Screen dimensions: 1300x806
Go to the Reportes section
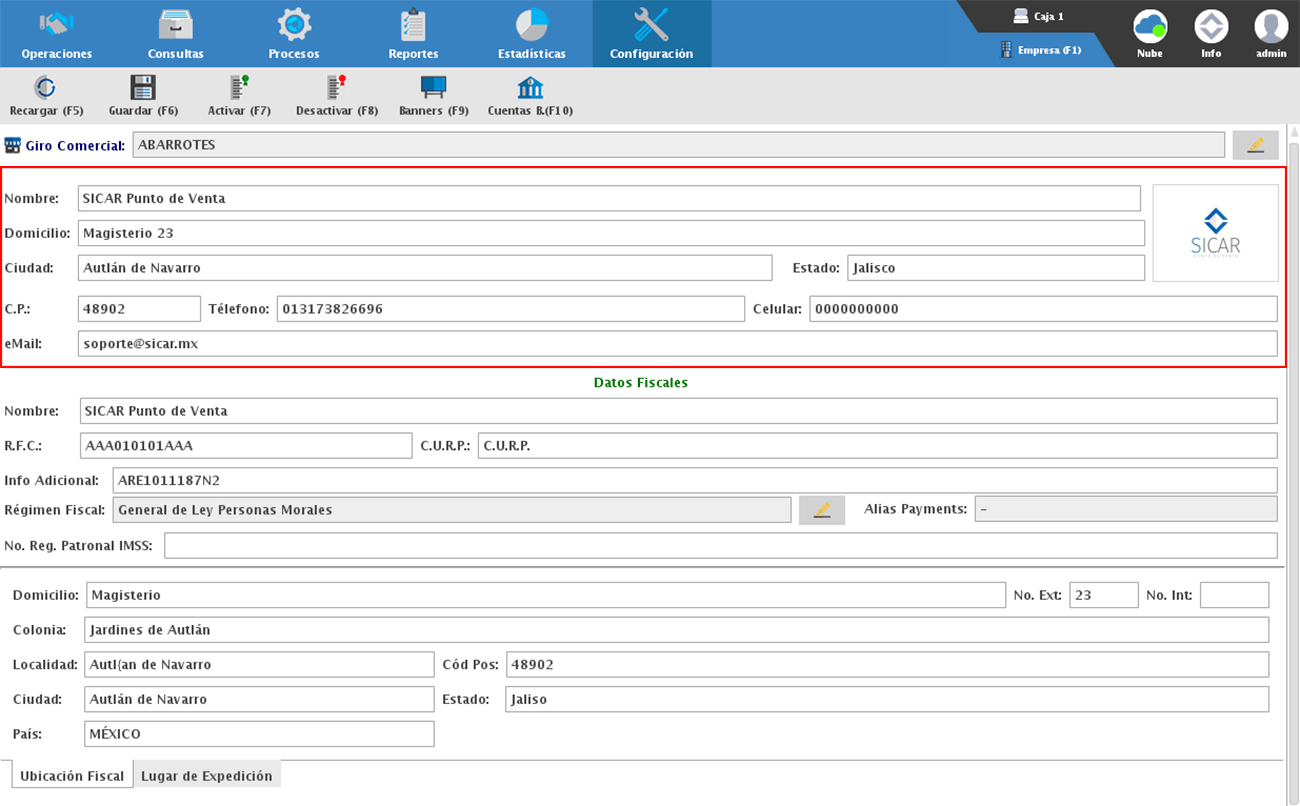pyautogui.click(x=413, y=34)
